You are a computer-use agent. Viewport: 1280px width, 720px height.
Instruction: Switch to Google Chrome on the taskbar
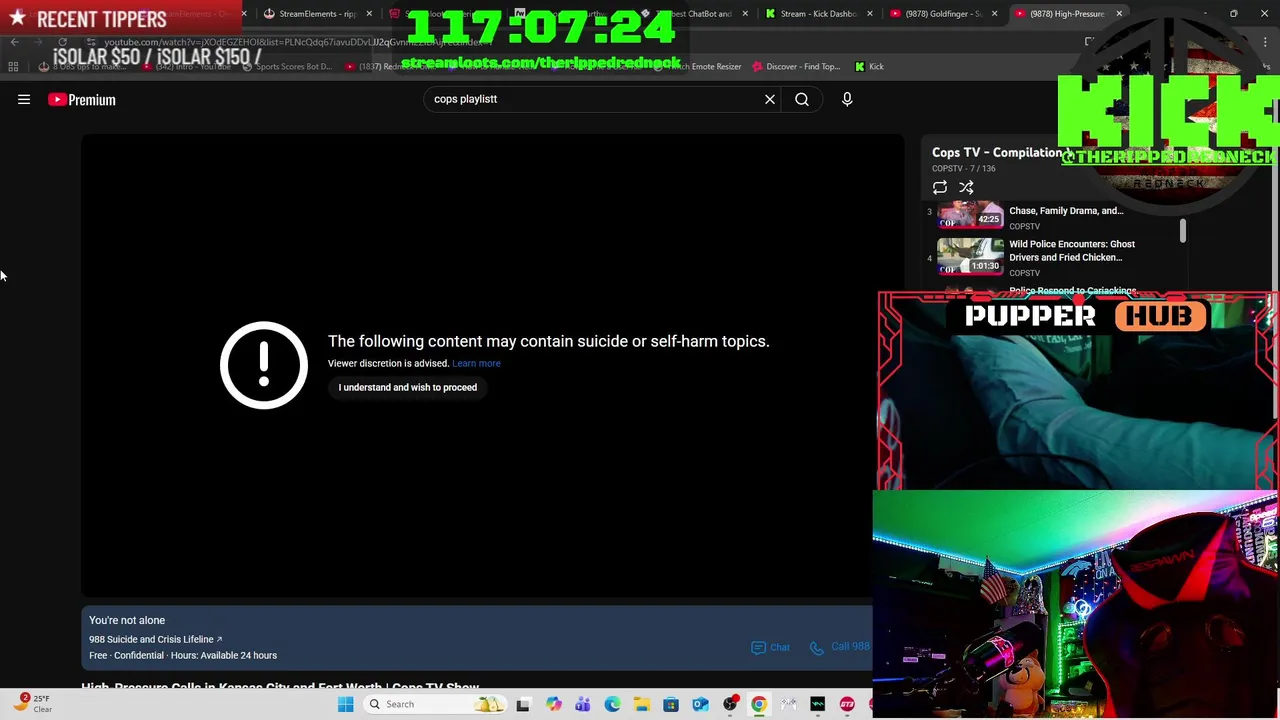pos(759,704)
